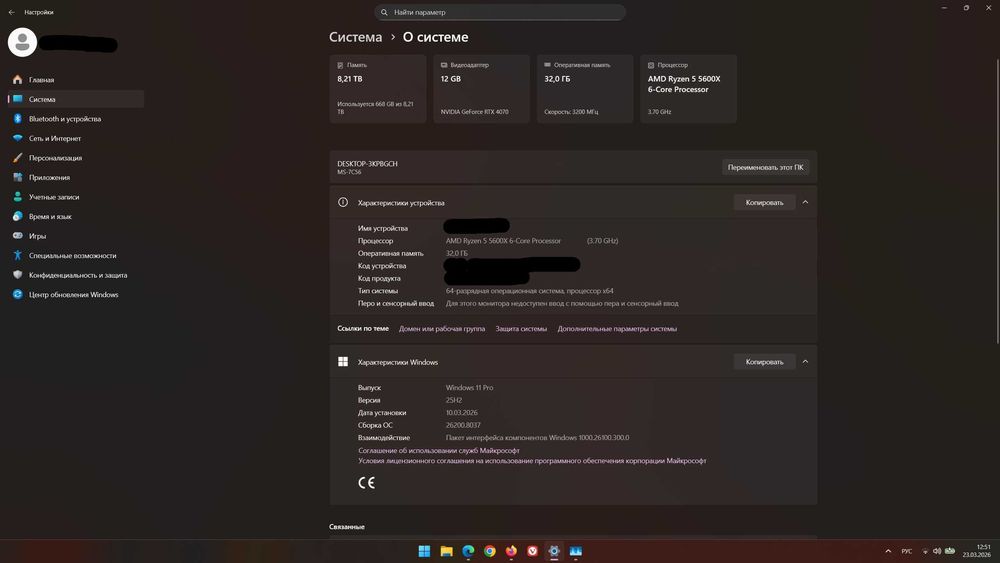Click the vertical scrollbar on the right
Viewport: 1000px width, 563px height.
coord(997,201)
